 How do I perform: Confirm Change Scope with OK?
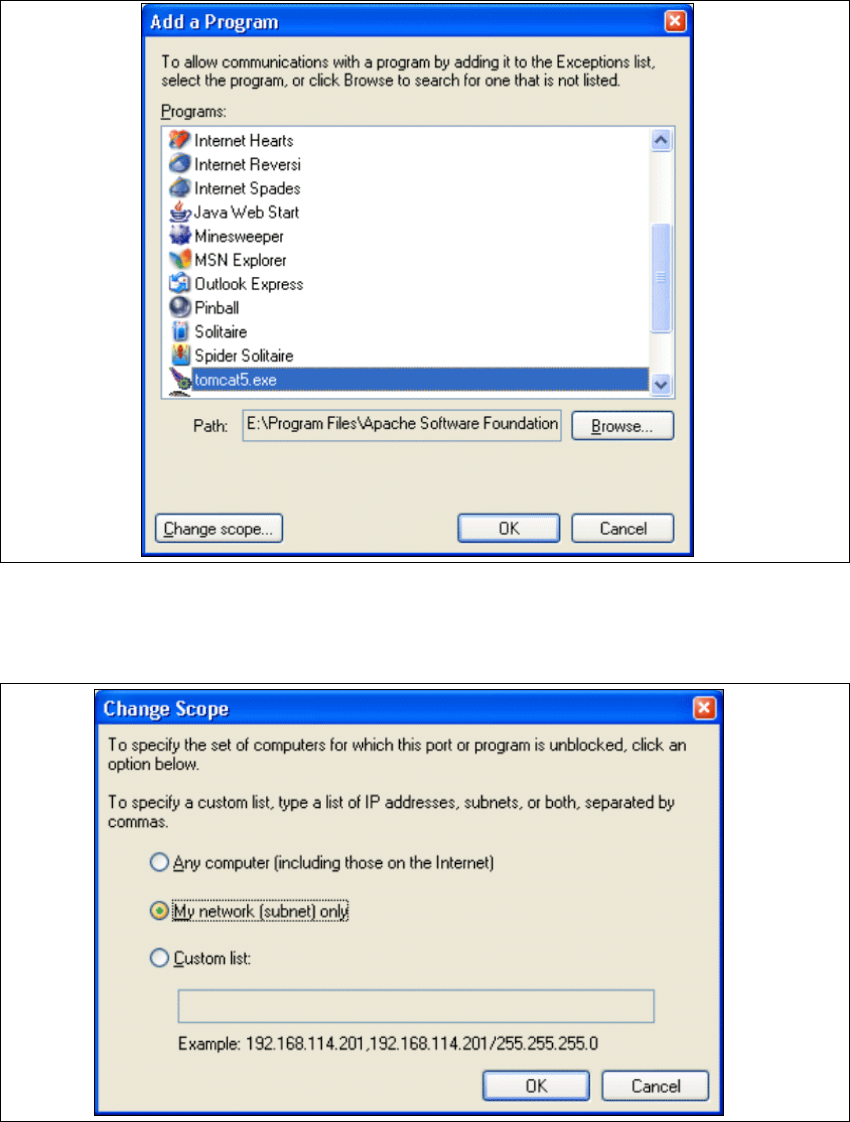click(536, 1086)
